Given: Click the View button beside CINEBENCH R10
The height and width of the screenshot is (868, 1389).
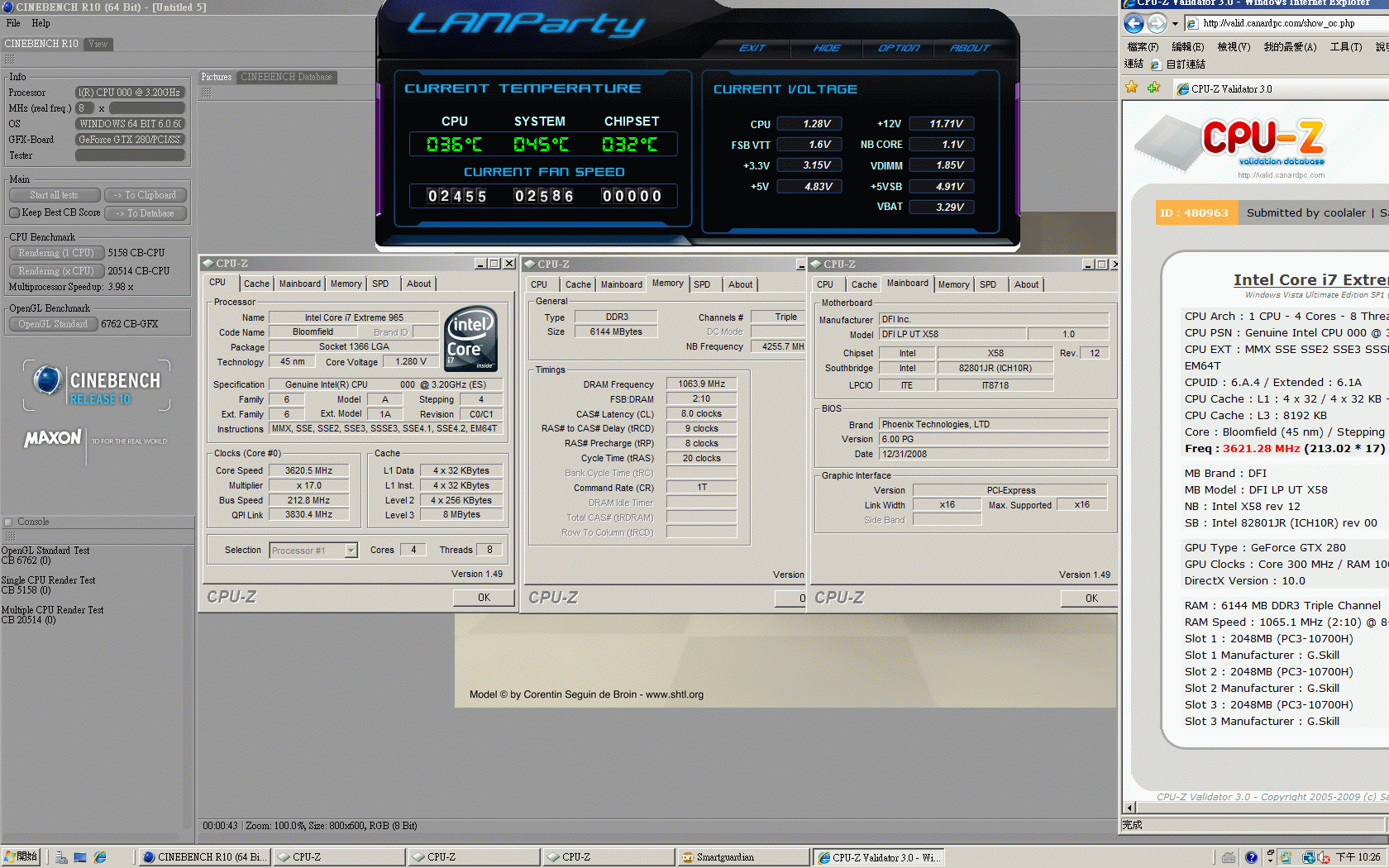Looking at the screenshot, I should (98, 44).
